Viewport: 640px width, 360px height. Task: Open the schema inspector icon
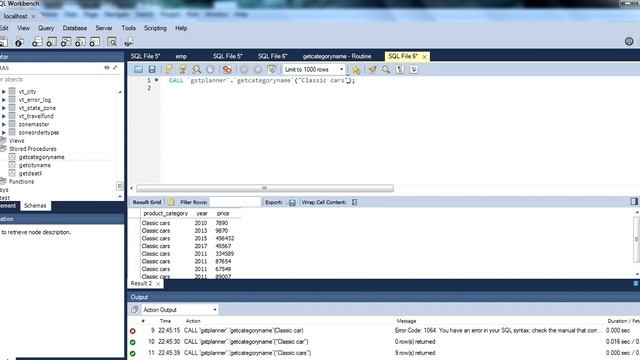[x=19, y=42]
